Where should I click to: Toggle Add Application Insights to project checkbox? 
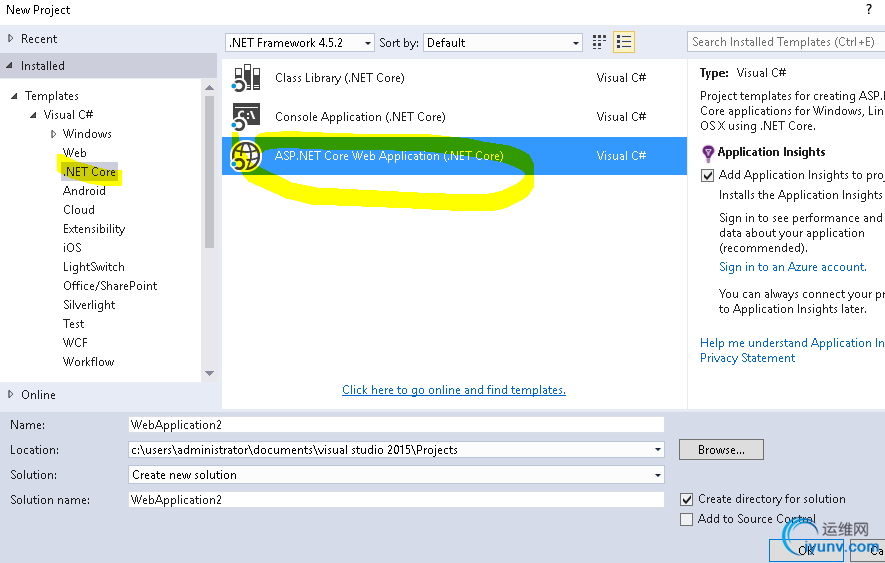point(707,176)
